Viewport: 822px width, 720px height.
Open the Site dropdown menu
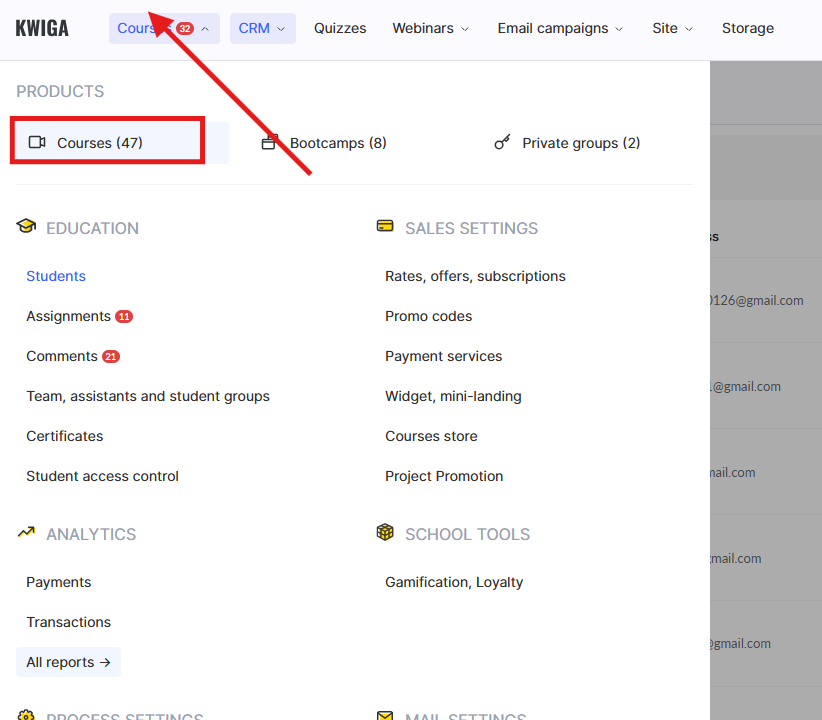[672, 28]
